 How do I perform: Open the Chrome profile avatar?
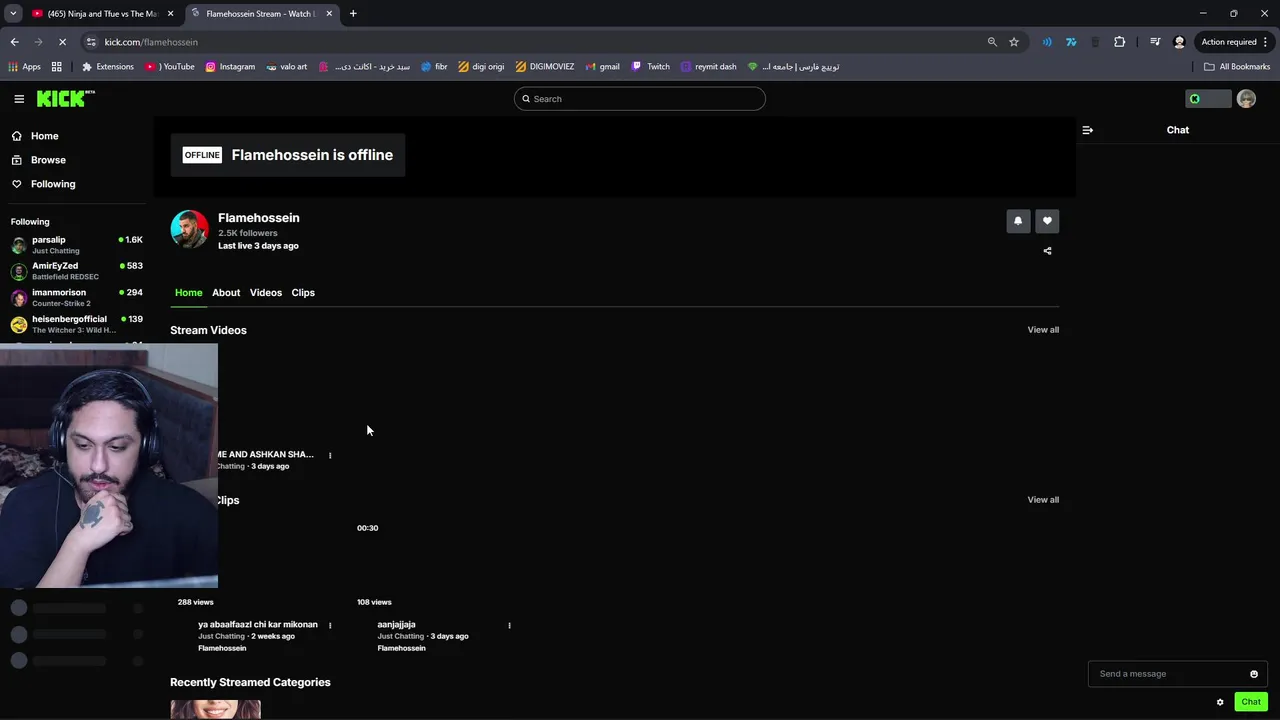click(x=1179, y=42)
